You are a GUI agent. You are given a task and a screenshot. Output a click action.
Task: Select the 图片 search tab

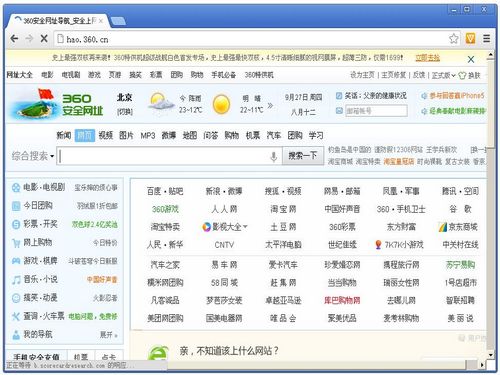click(126, 135)
